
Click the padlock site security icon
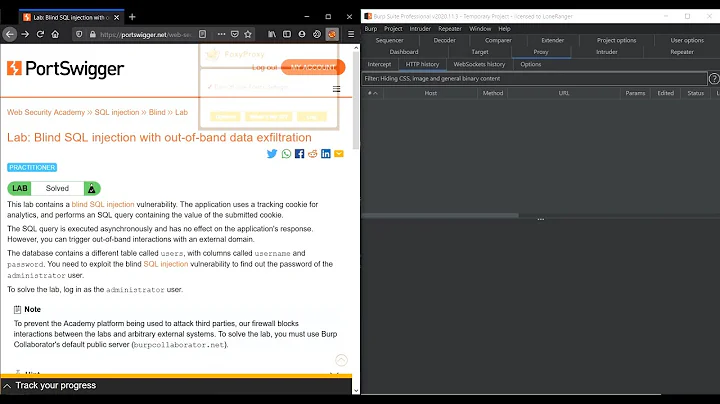point(92,34)
